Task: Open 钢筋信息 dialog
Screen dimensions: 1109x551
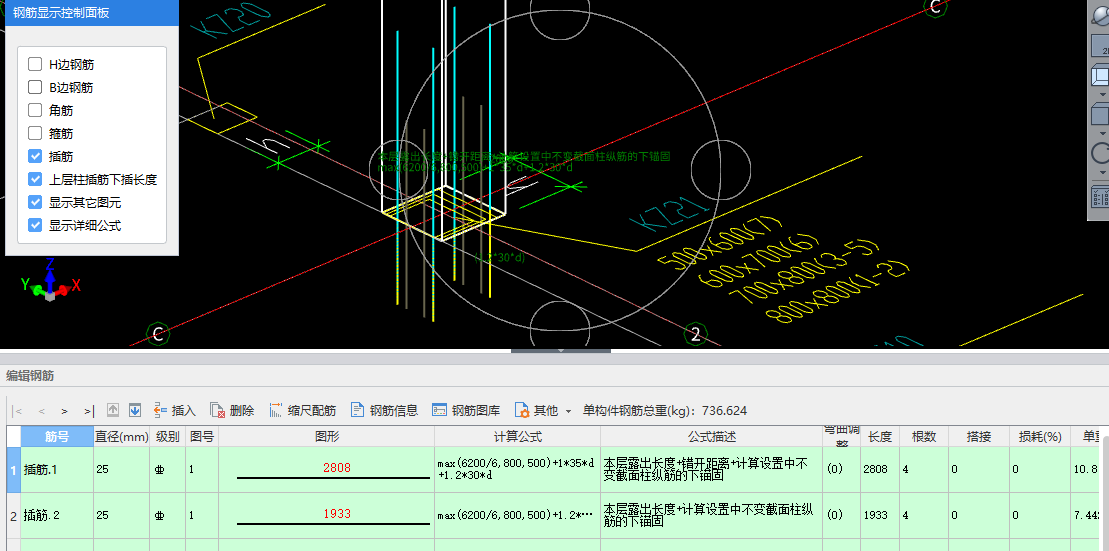Action: point(384,410)
